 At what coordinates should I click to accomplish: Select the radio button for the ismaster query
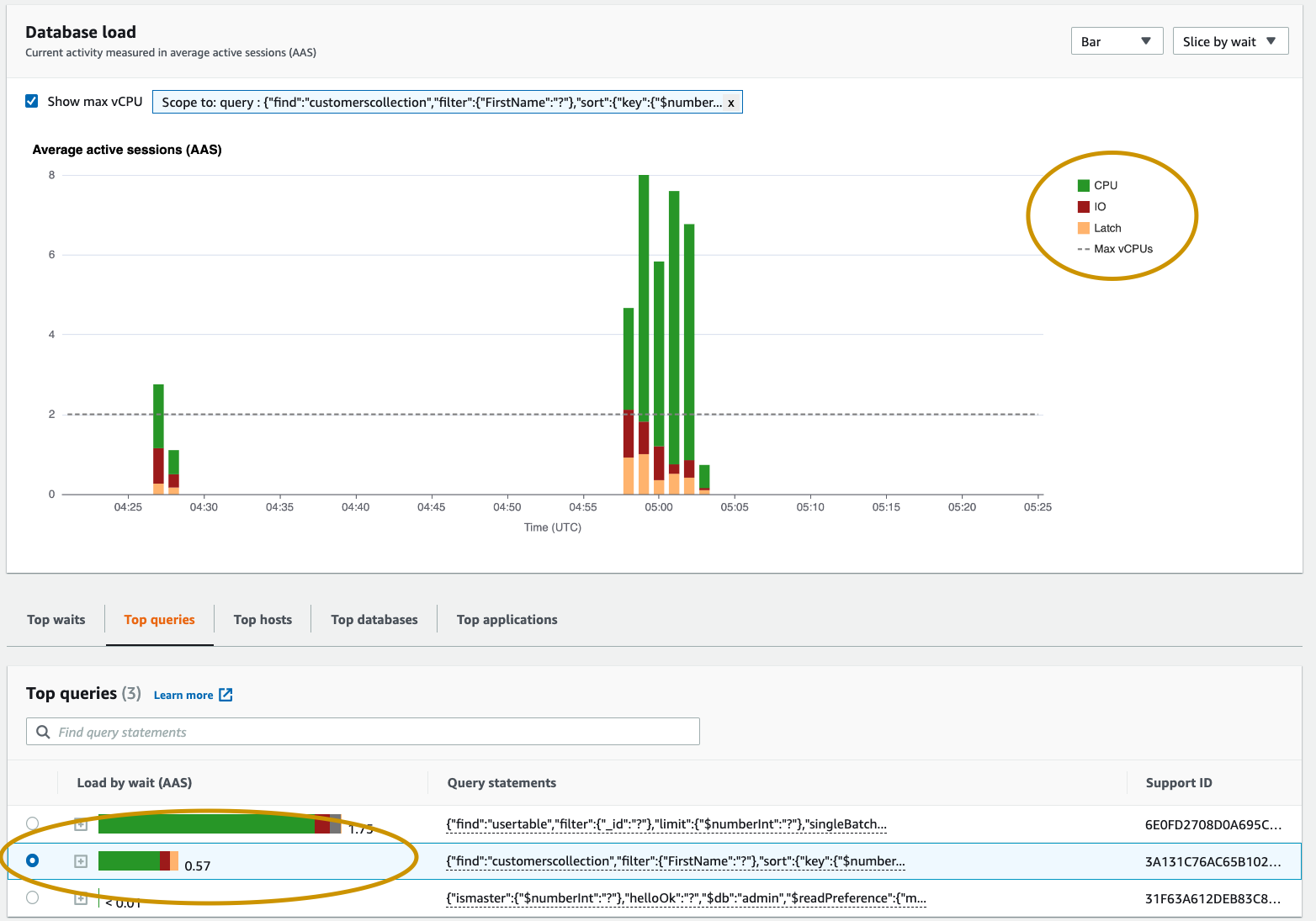[x=32, y=897]
